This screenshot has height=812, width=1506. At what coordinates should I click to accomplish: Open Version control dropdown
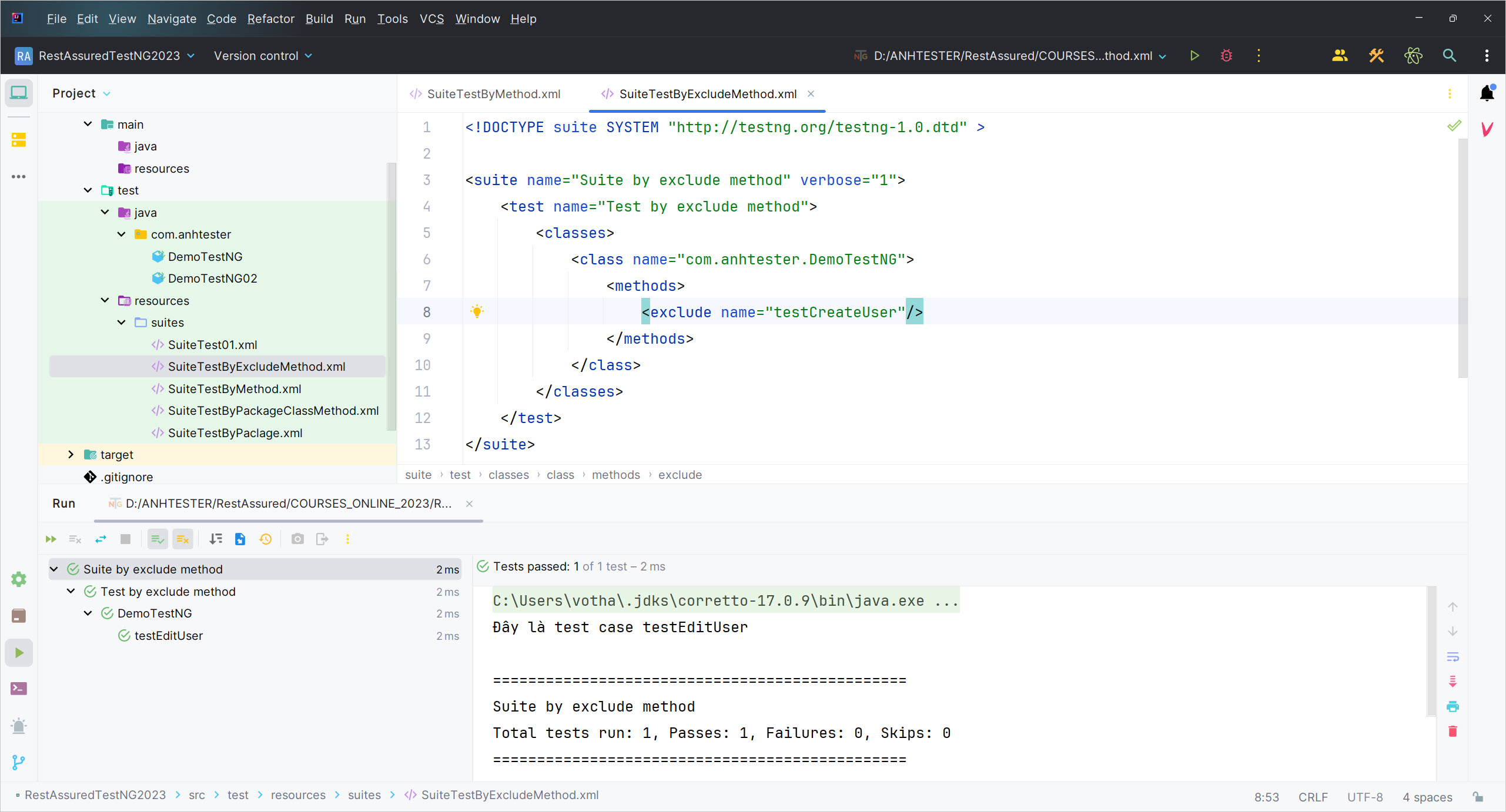pos(263,56)
